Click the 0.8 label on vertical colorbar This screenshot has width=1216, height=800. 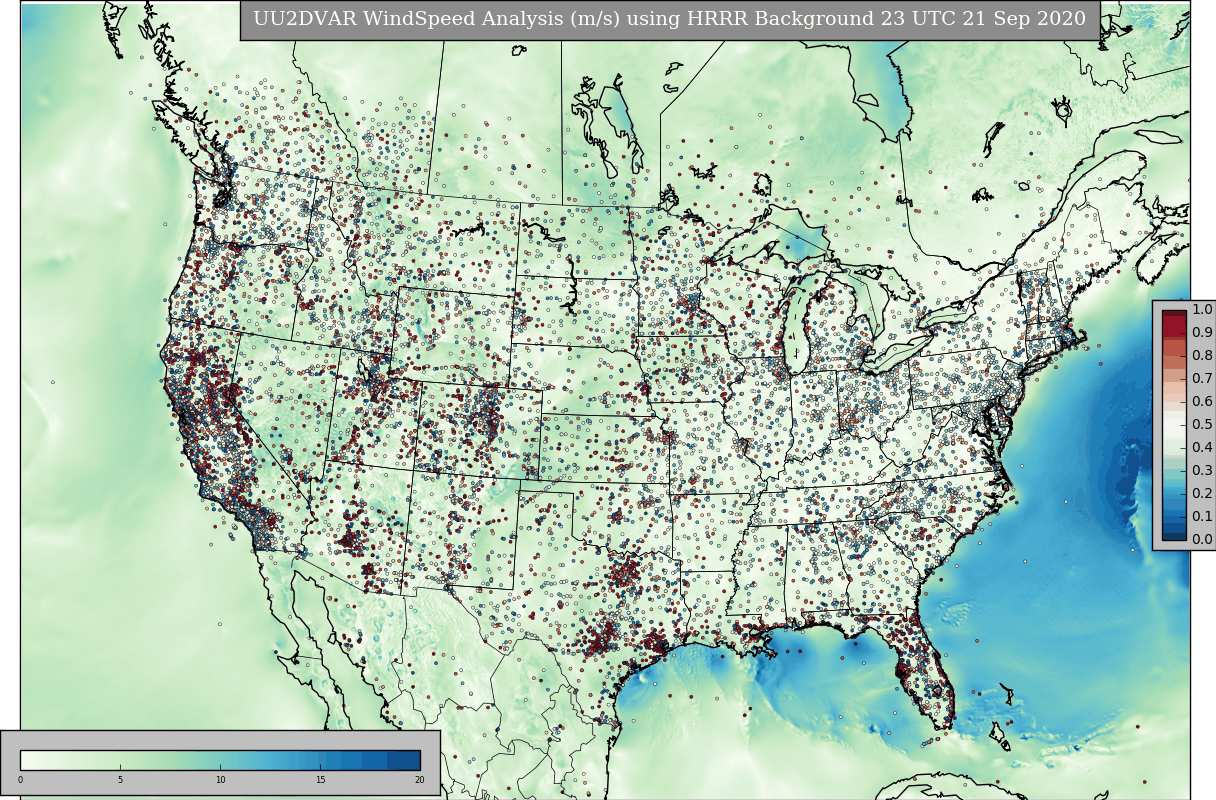[1202, 356]
